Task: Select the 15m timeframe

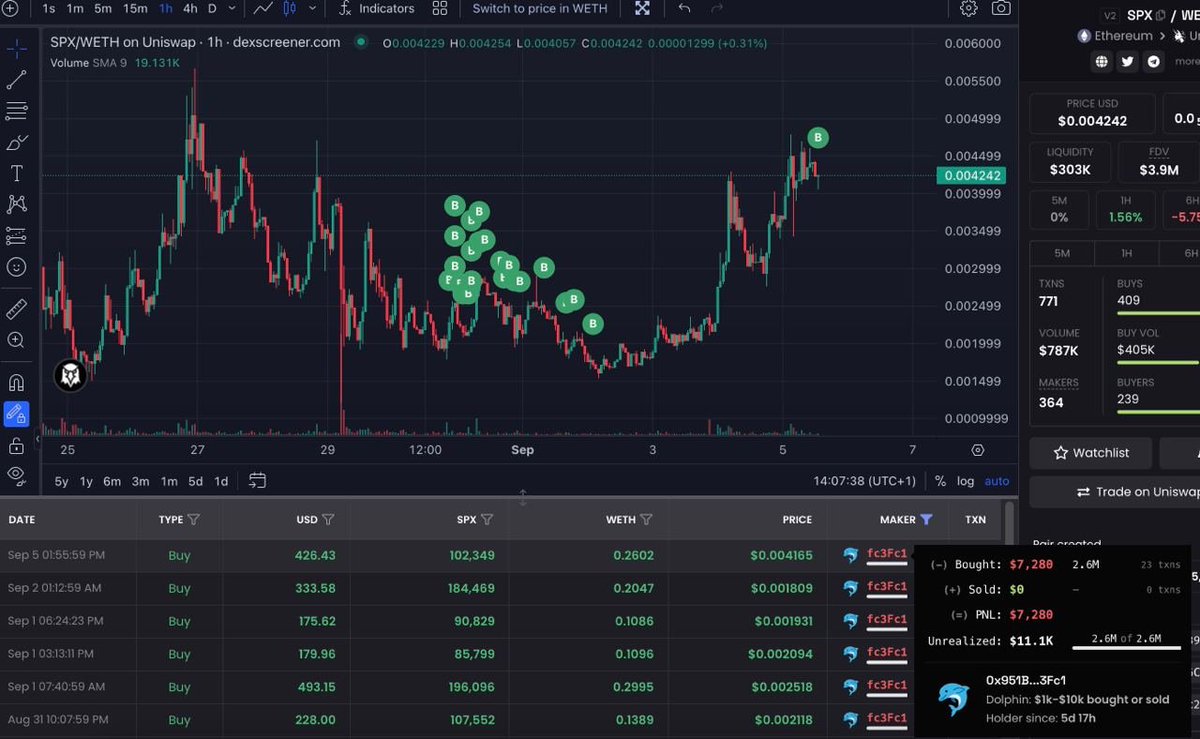Action: pyautogui.click(x=135, y=9)
